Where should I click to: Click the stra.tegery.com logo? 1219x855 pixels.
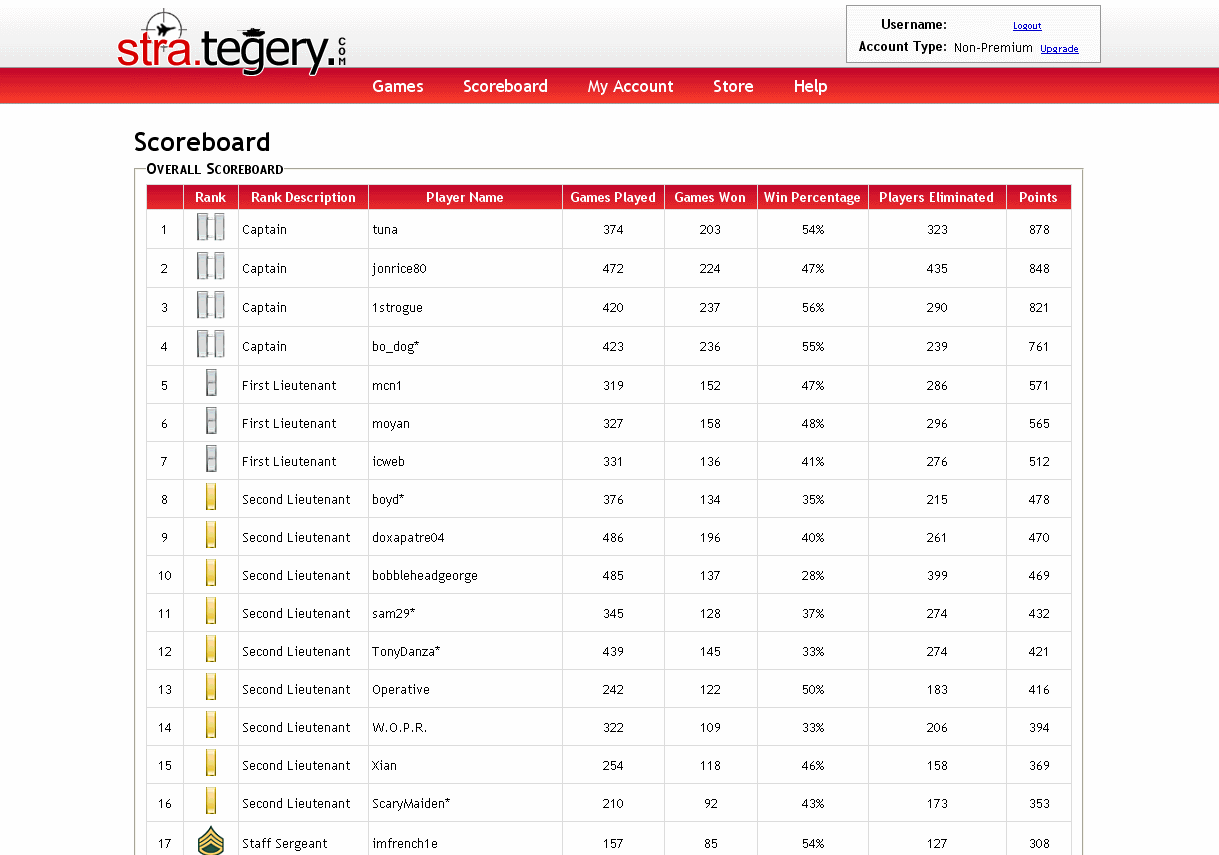click(x=232, y=43)
